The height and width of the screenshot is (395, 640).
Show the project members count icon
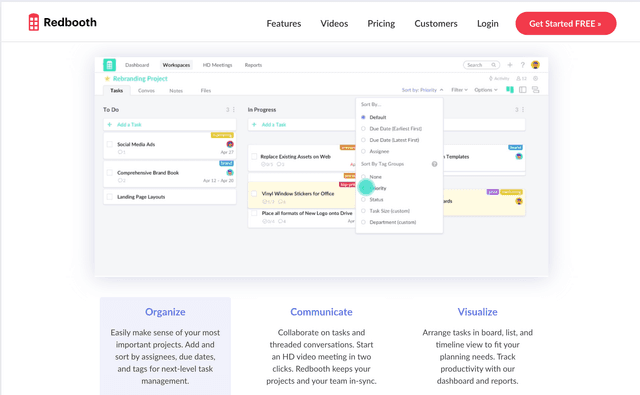point(521,78)
